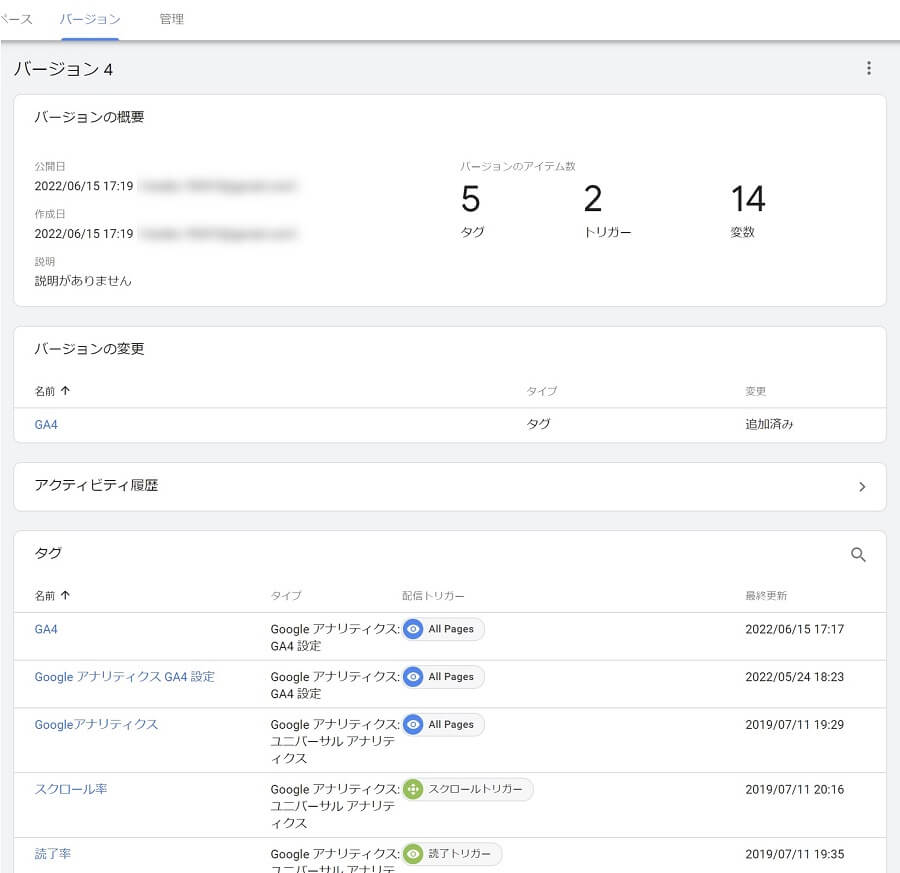Open the GA4 tag in the タグ list

click(46, 629)
